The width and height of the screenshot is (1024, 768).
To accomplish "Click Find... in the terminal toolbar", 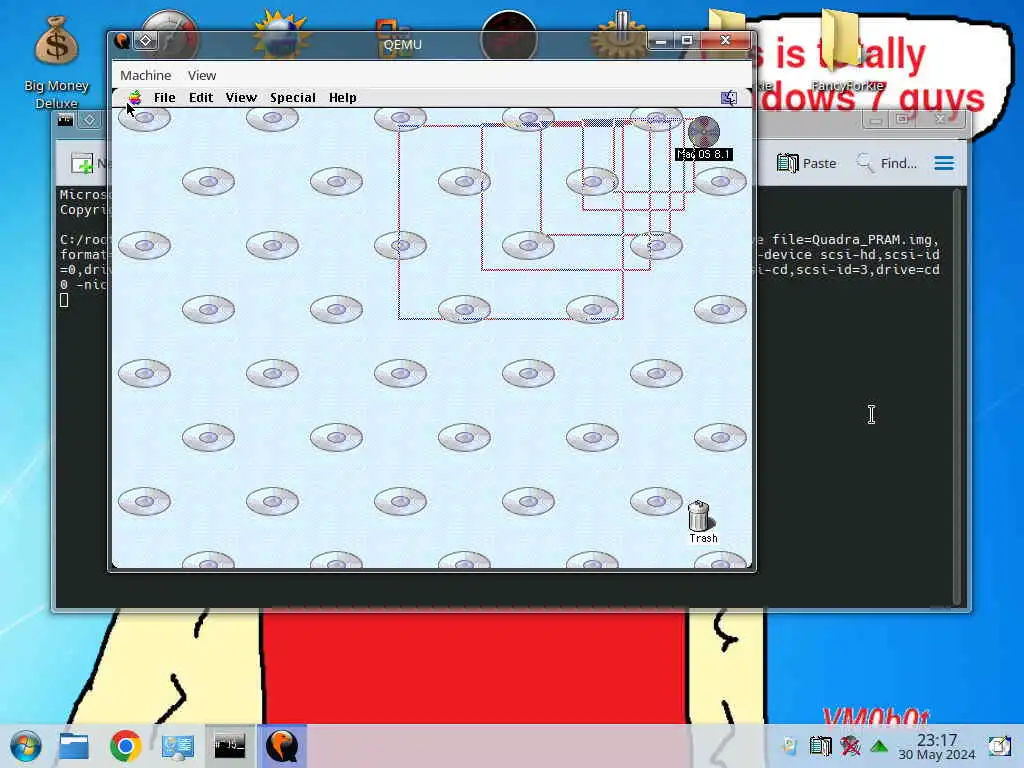I will point(886,163).
